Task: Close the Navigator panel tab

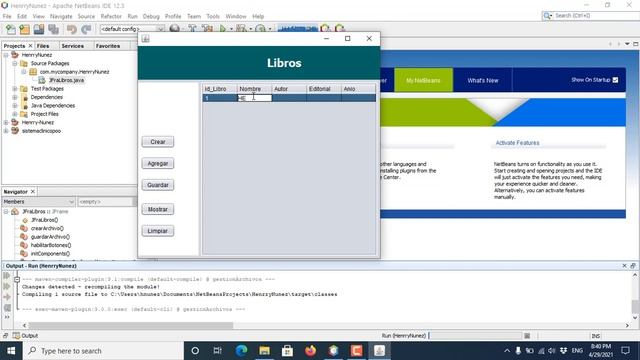Action: tap(33, 191)
